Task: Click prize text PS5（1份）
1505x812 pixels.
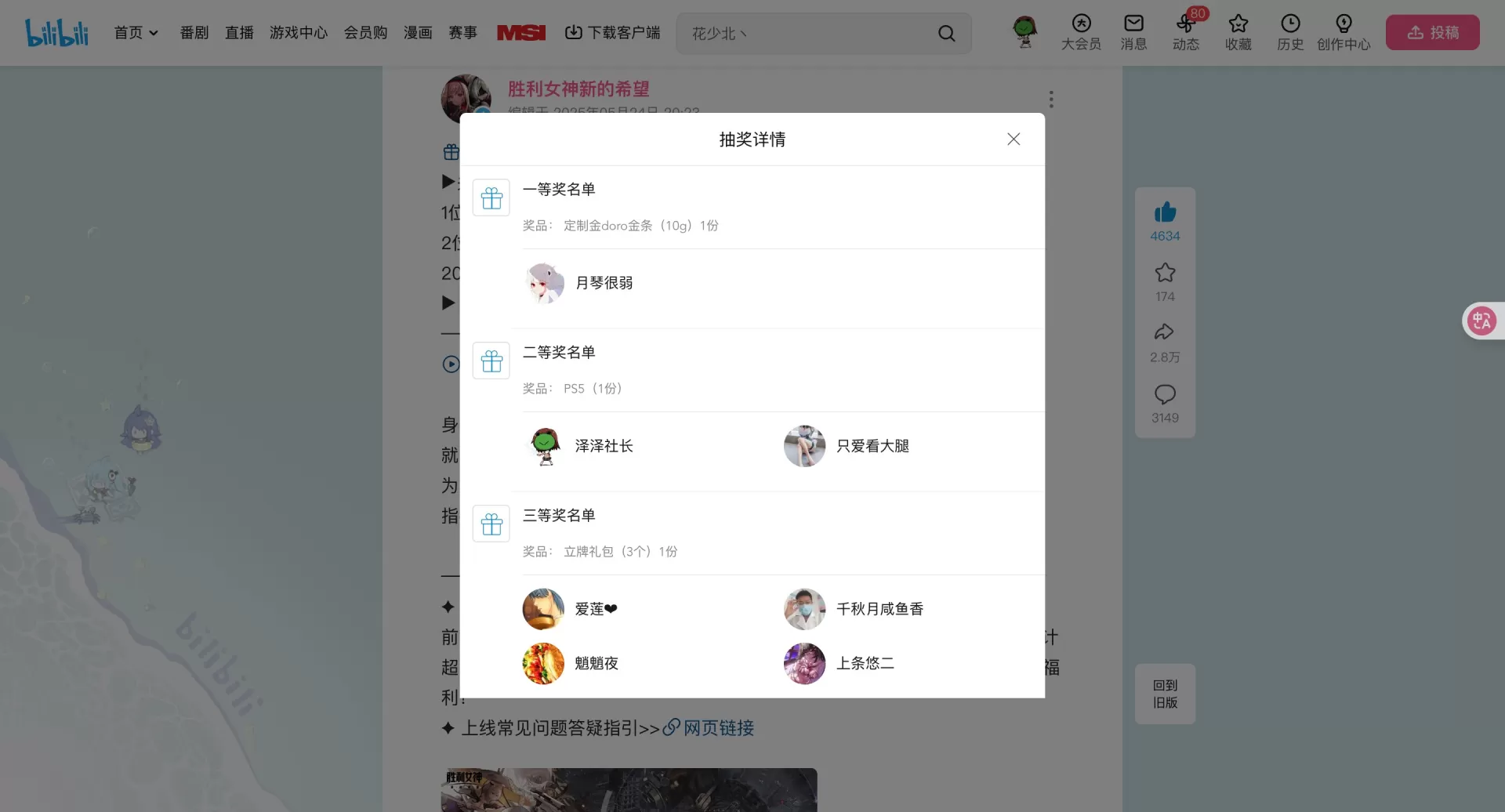Action: click(x=593, y=389)
